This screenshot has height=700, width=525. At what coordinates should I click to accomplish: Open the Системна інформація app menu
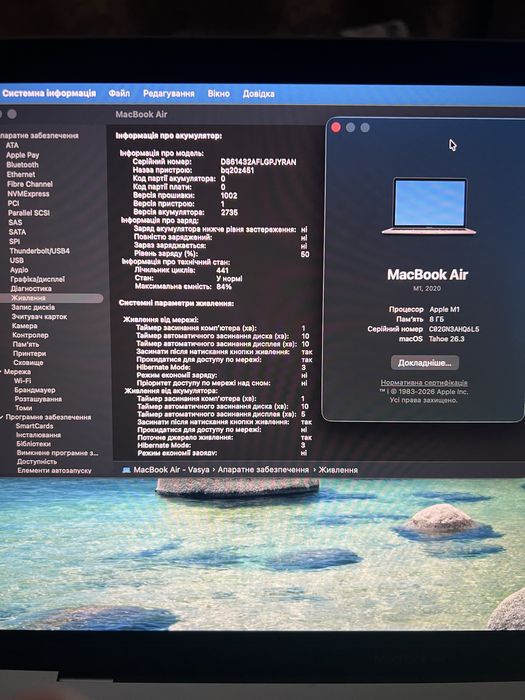click(x=49, y=93)
